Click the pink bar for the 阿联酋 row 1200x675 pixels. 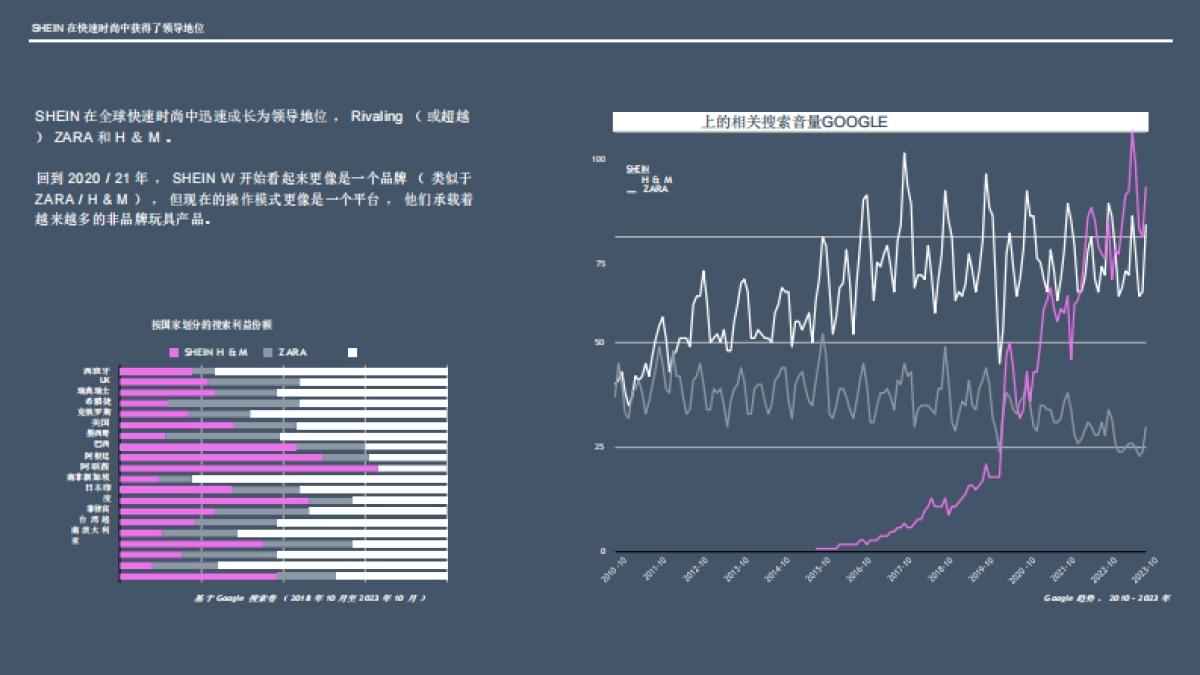click(248, 467)
